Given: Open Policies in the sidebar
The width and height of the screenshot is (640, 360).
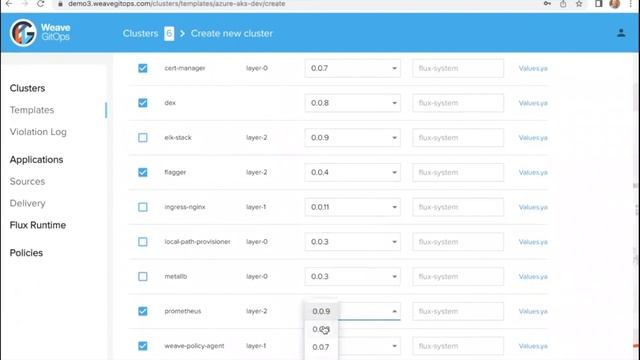Looking at the screenshot, I should pos(26,253).
